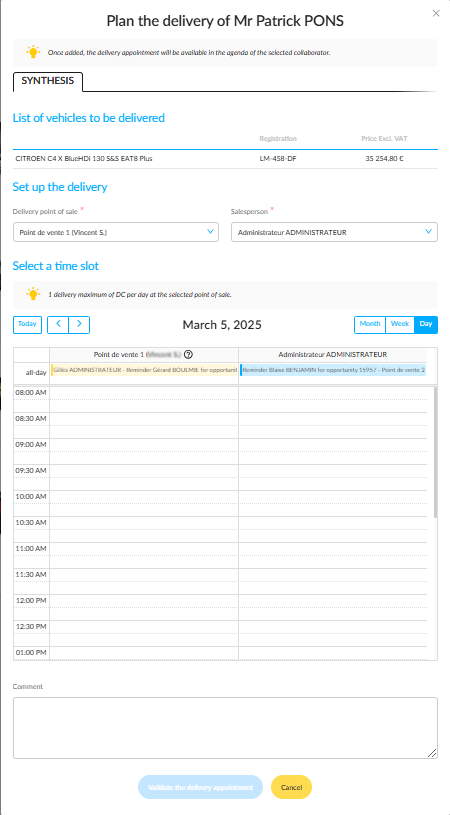450x815 pixels.
Task: Go to next day with right arrow
Action: click(80, 325)
